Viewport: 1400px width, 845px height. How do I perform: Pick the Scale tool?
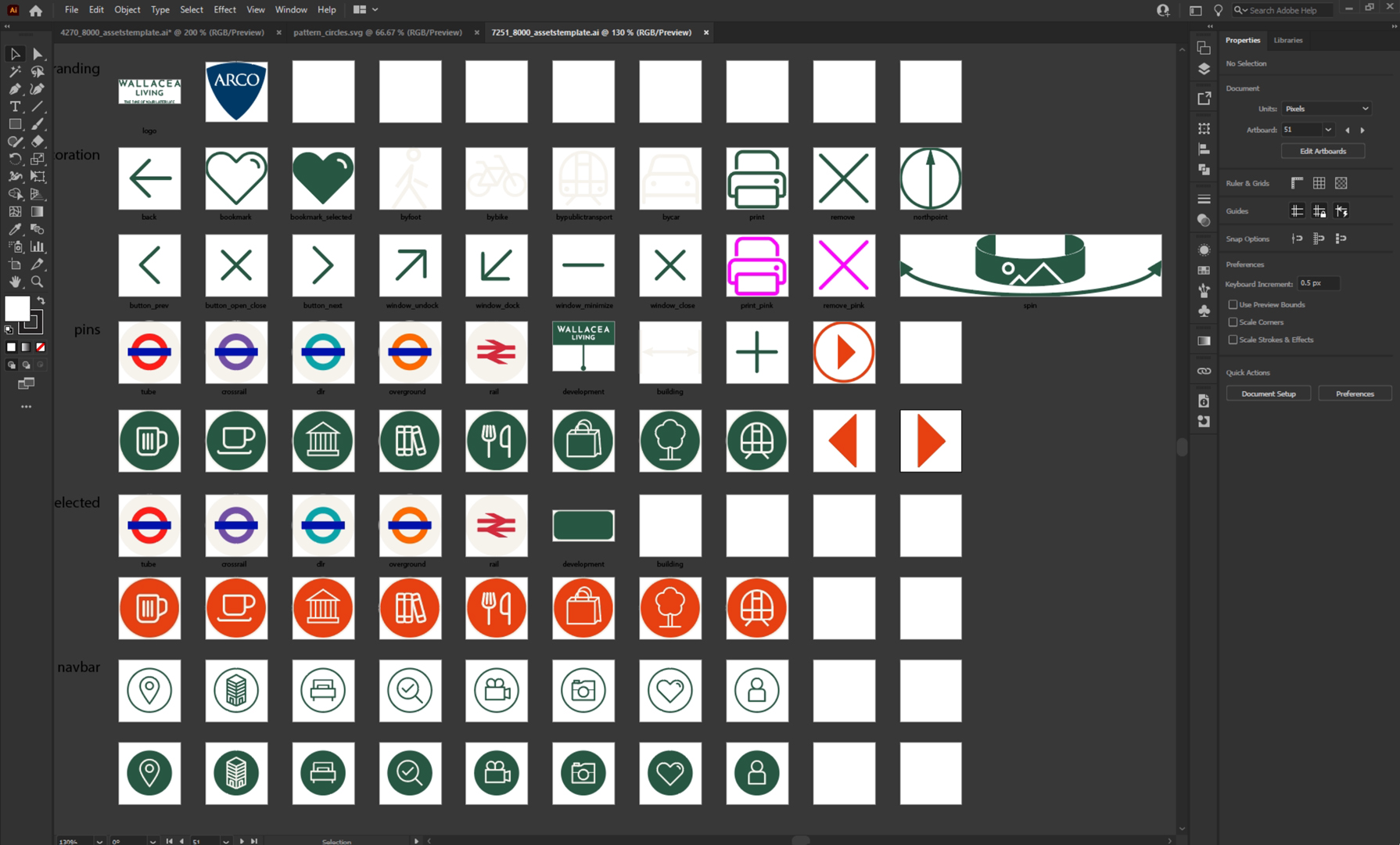[x=38, y=159]
